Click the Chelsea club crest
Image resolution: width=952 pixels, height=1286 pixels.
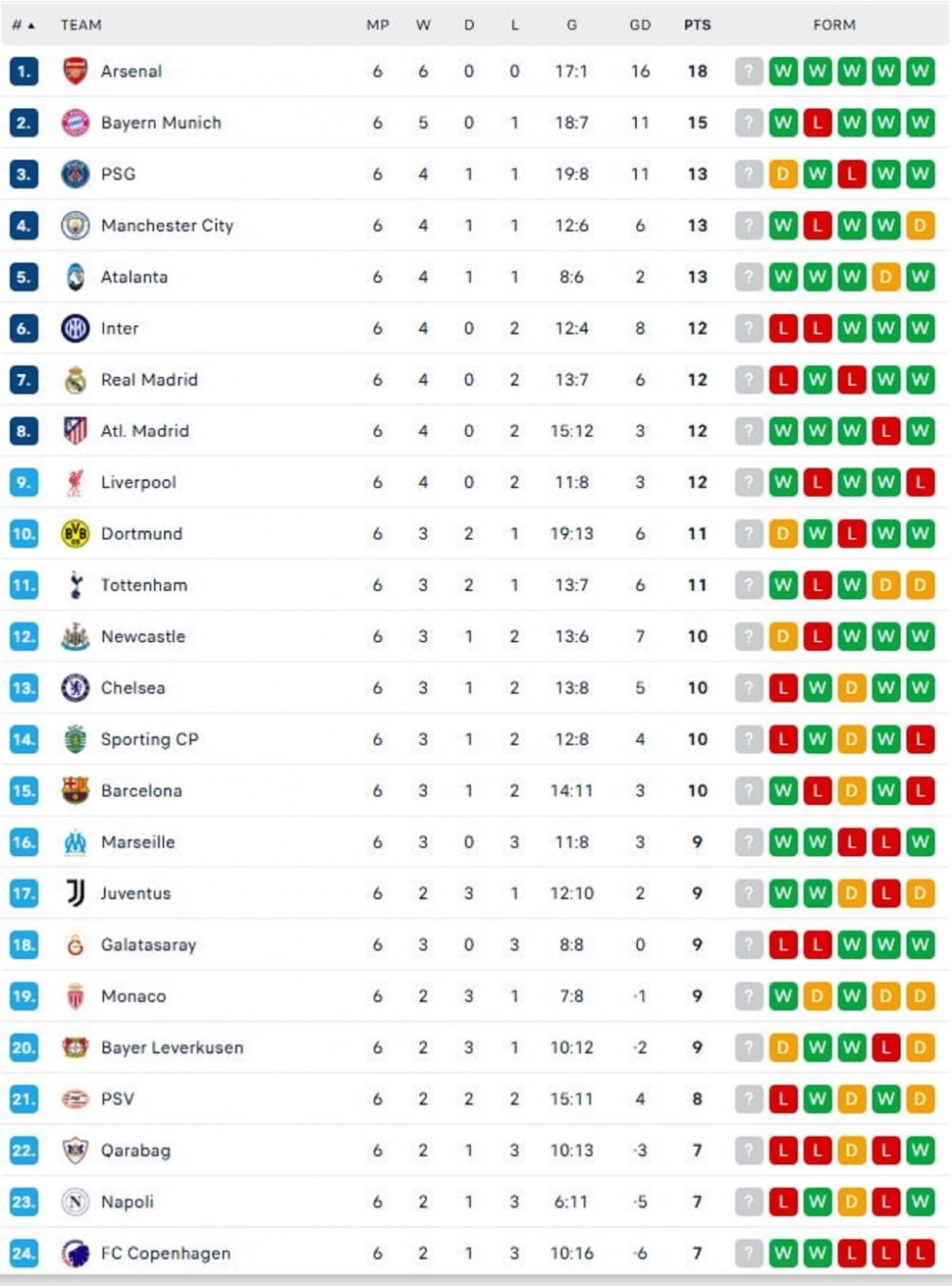pos(75,687)
